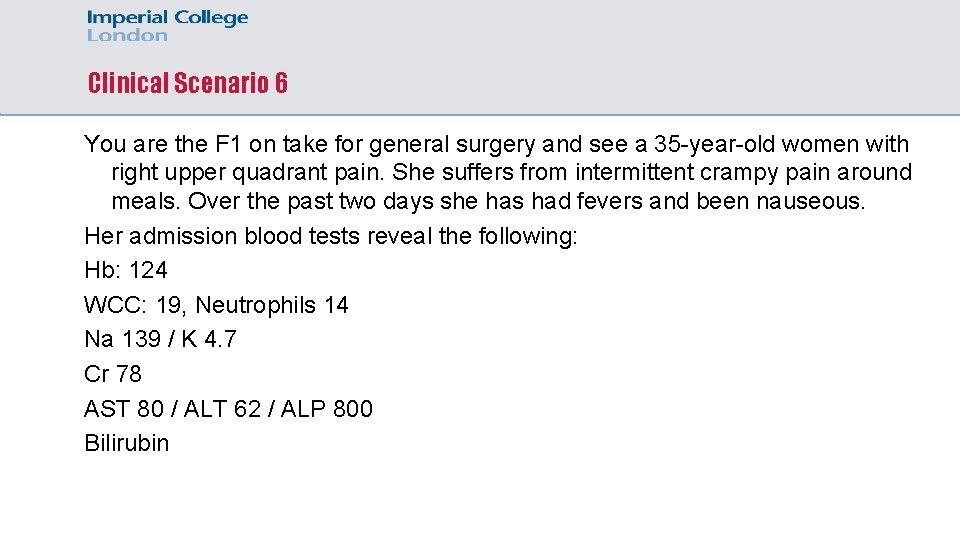Viewport: 960px width, 540px height.
Task: Click the ALT 62 value
Action: [x=222, y=408]
